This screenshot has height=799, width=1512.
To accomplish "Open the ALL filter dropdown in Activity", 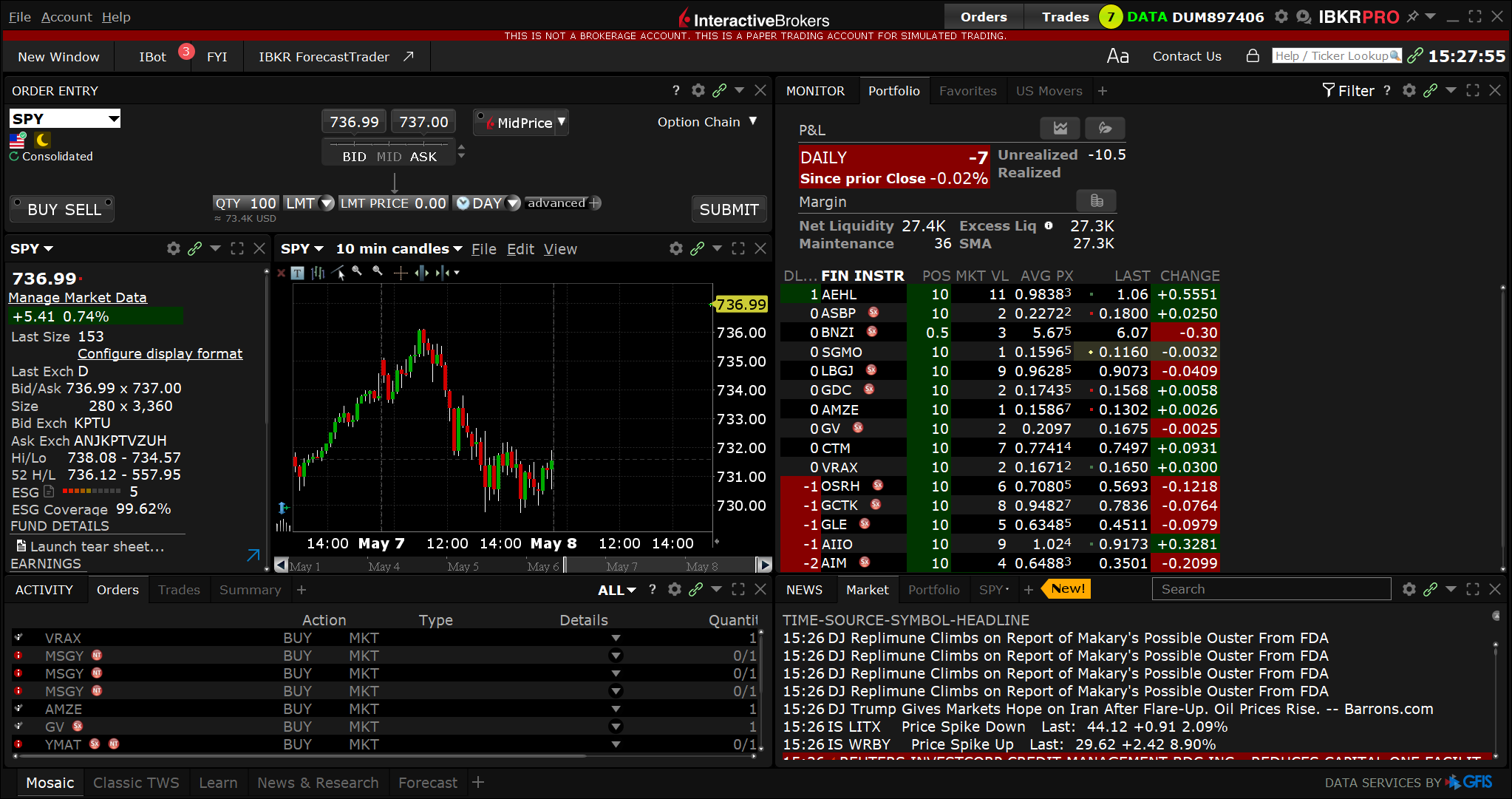I will pyautogui.click(x=617, y=590).
